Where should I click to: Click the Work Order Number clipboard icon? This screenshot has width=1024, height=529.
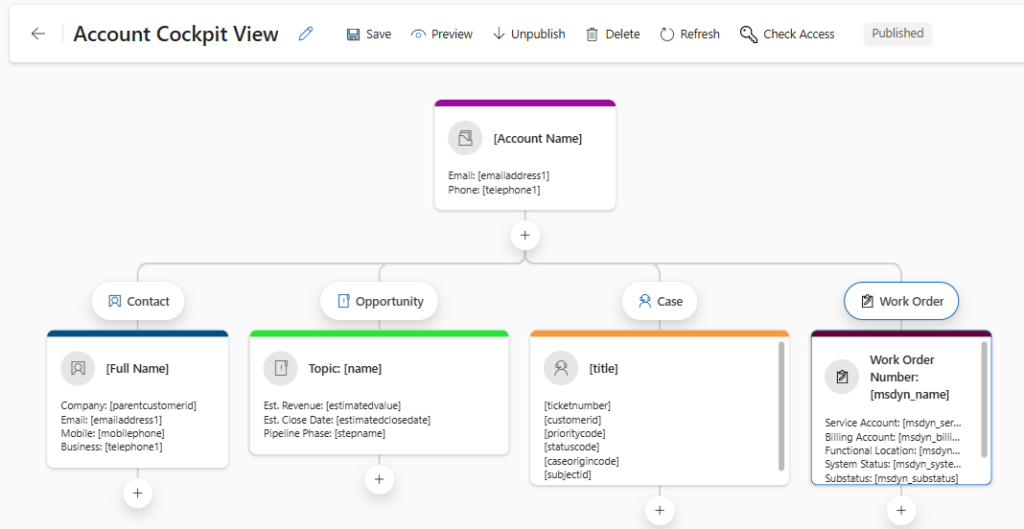(842, 377)
